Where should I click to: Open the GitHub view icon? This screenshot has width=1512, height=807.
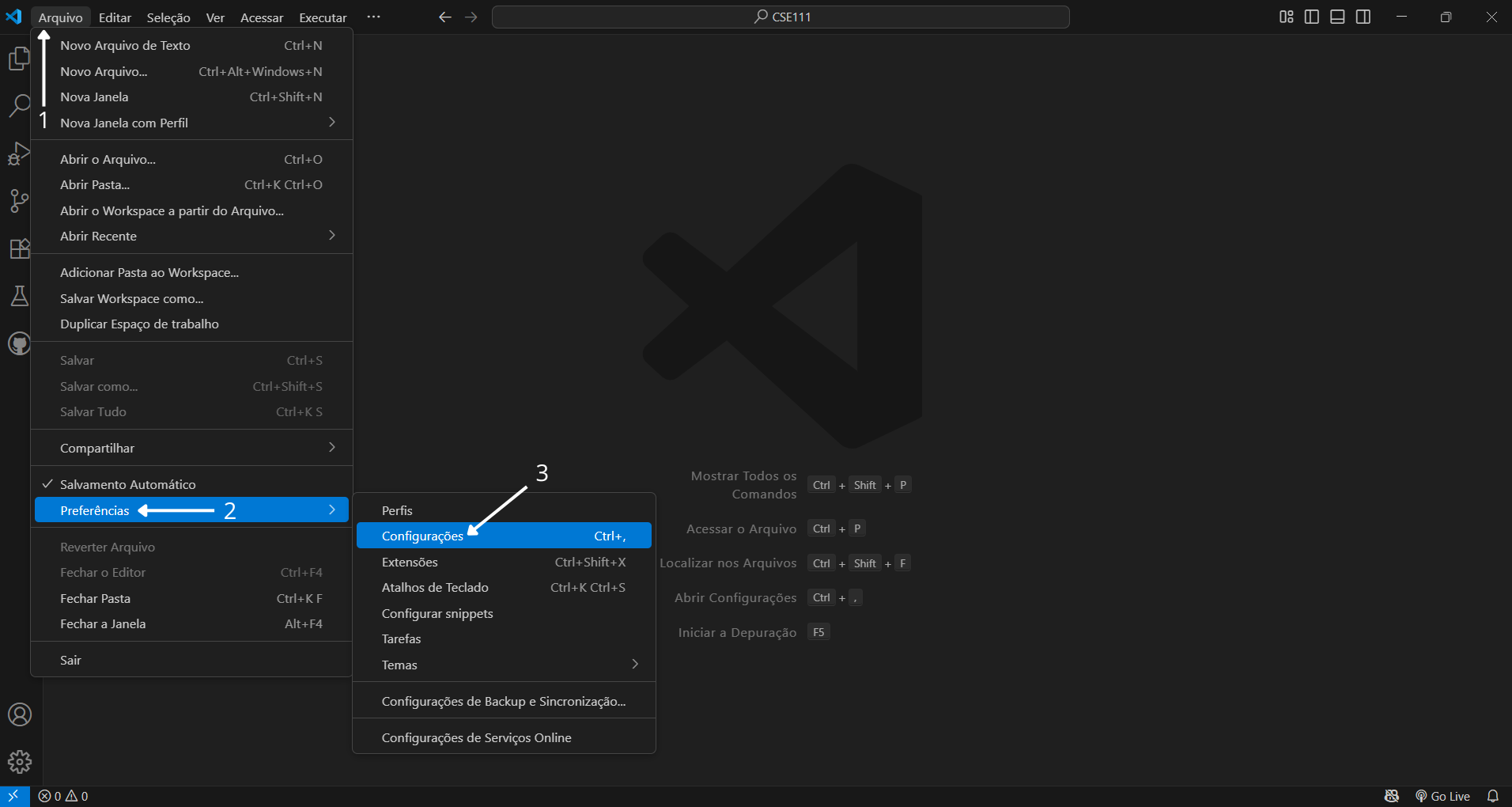coord(19,344)
